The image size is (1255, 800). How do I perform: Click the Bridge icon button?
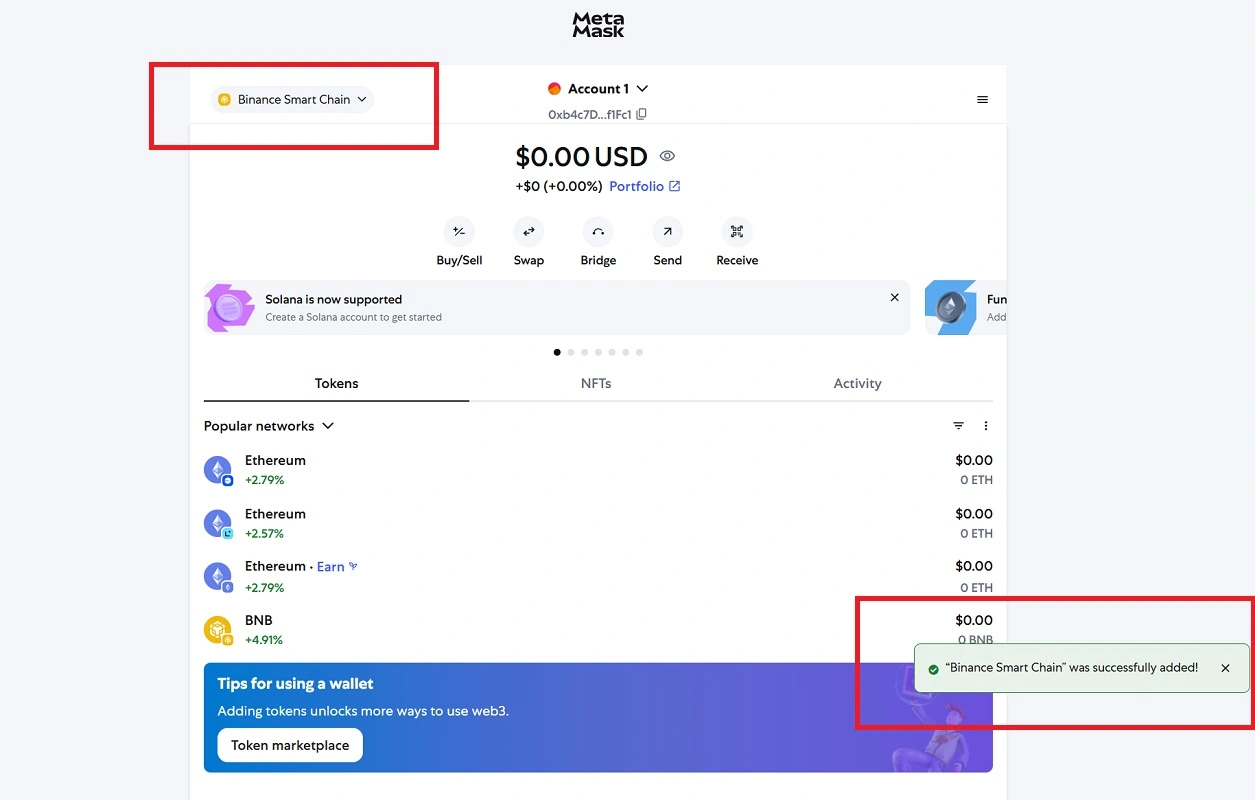[598, 231]
